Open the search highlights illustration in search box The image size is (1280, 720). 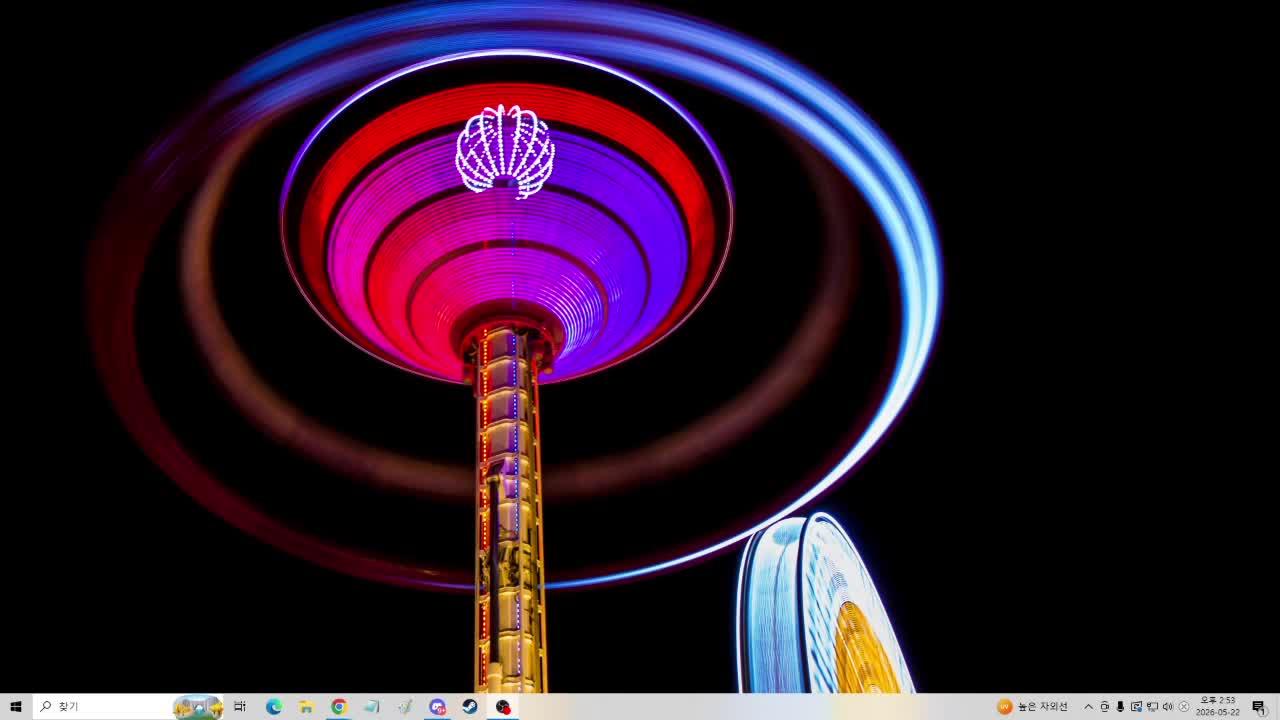198,707
